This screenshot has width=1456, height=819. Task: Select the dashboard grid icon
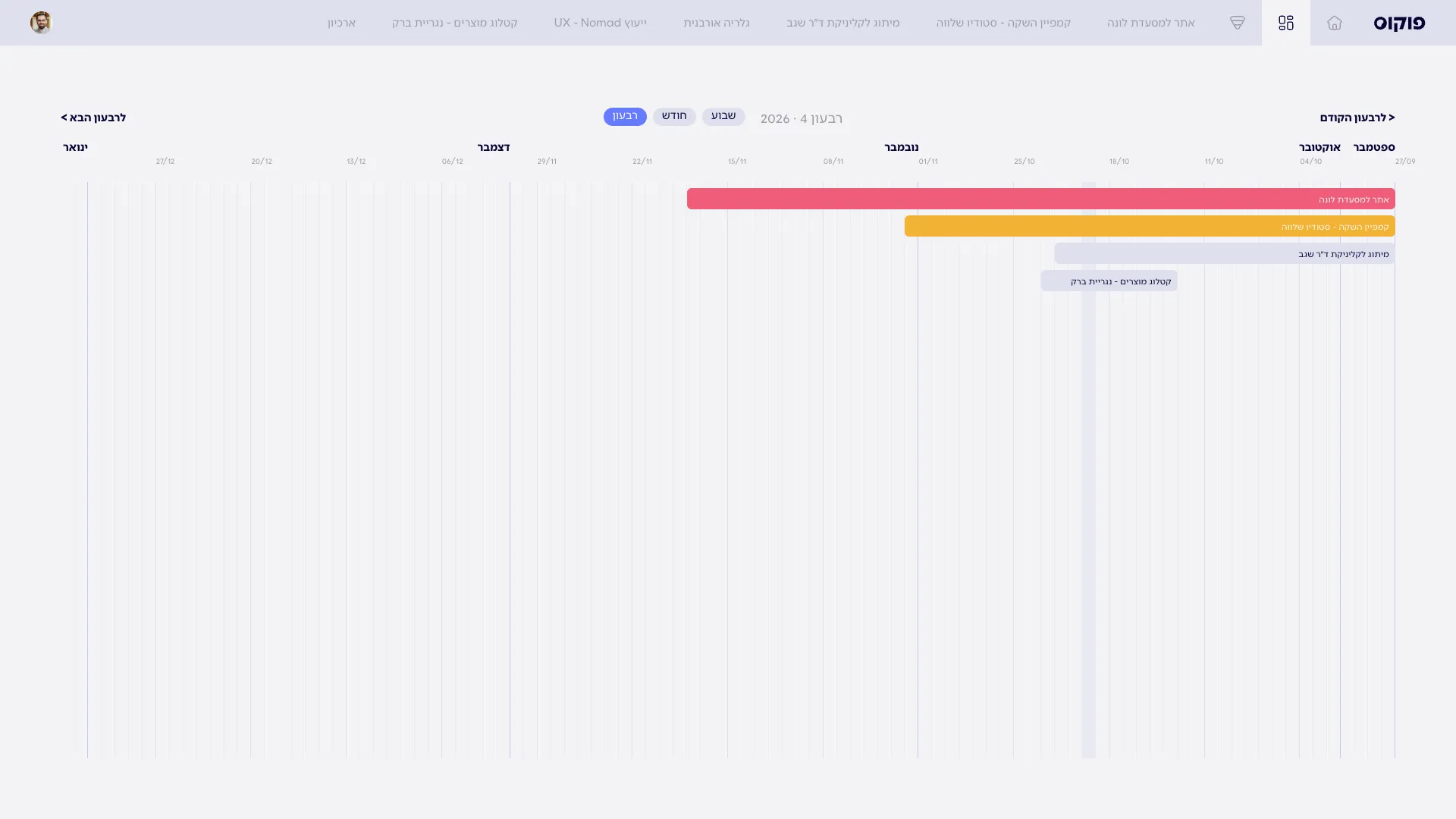click(1285, 23)
